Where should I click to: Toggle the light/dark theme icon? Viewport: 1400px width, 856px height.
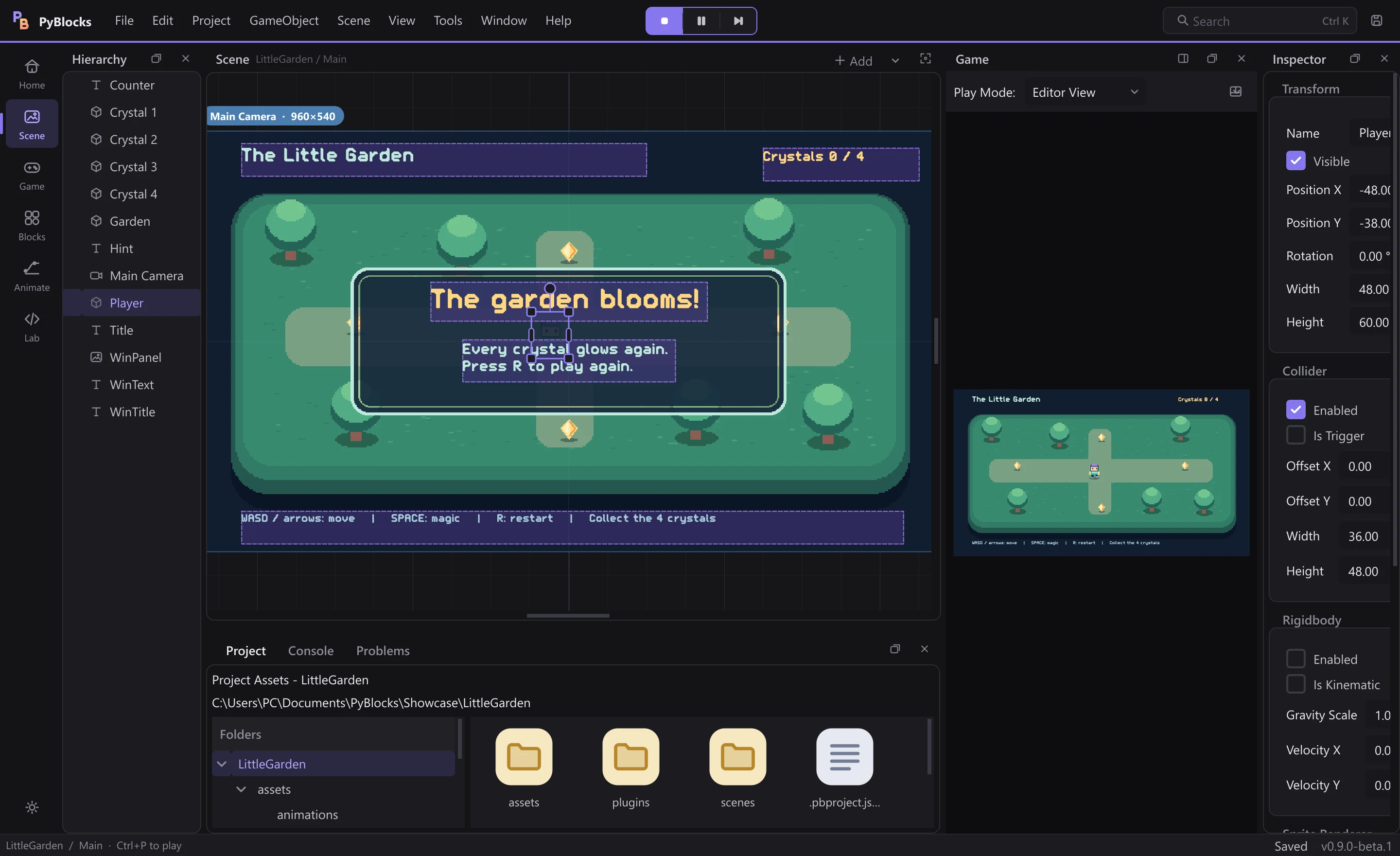point(32,807)
